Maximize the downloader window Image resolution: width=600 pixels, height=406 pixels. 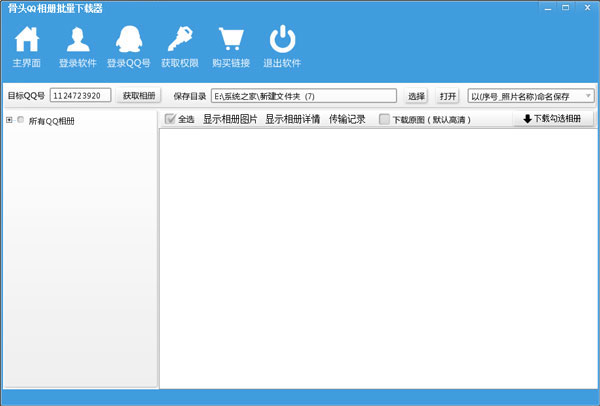coord(566,8)
